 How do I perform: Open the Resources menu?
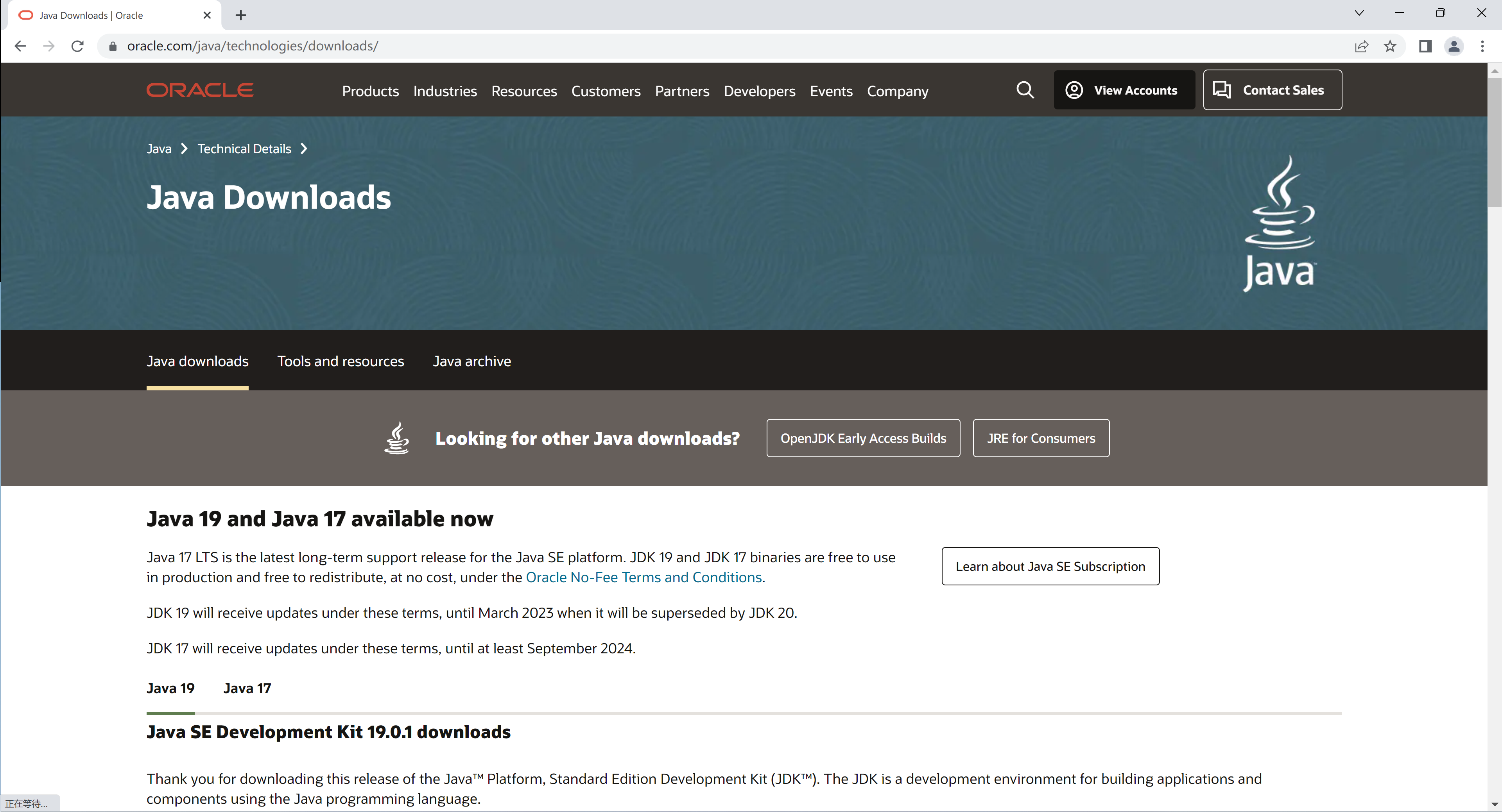pos(523,91)
